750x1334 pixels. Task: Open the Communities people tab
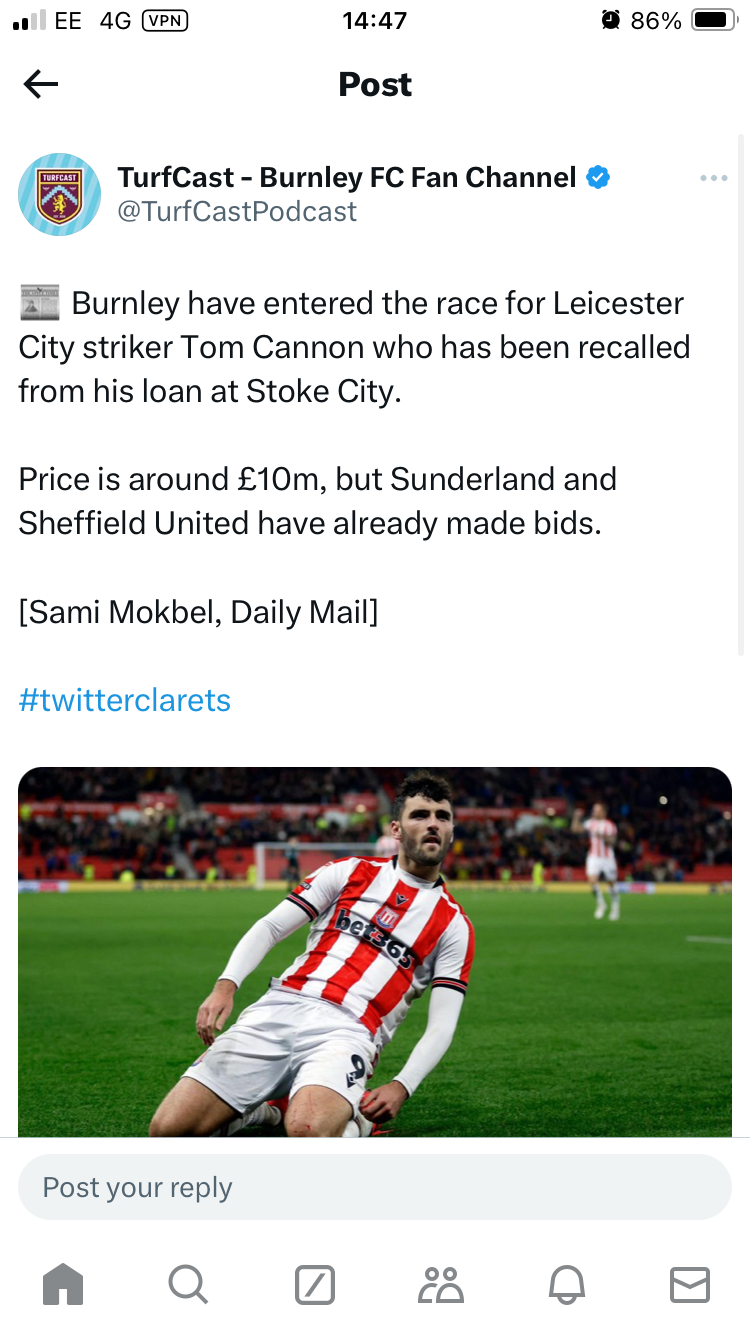[440, 1284]
